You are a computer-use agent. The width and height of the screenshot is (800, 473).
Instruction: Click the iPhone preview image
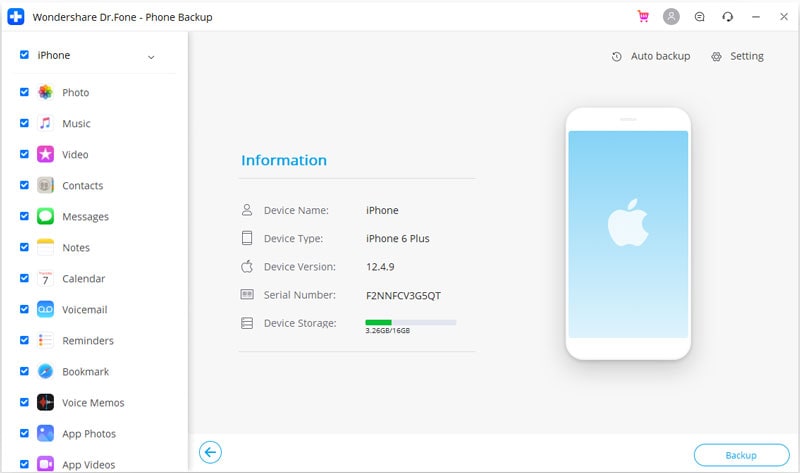pyautogui.click(x=627, y=234)
